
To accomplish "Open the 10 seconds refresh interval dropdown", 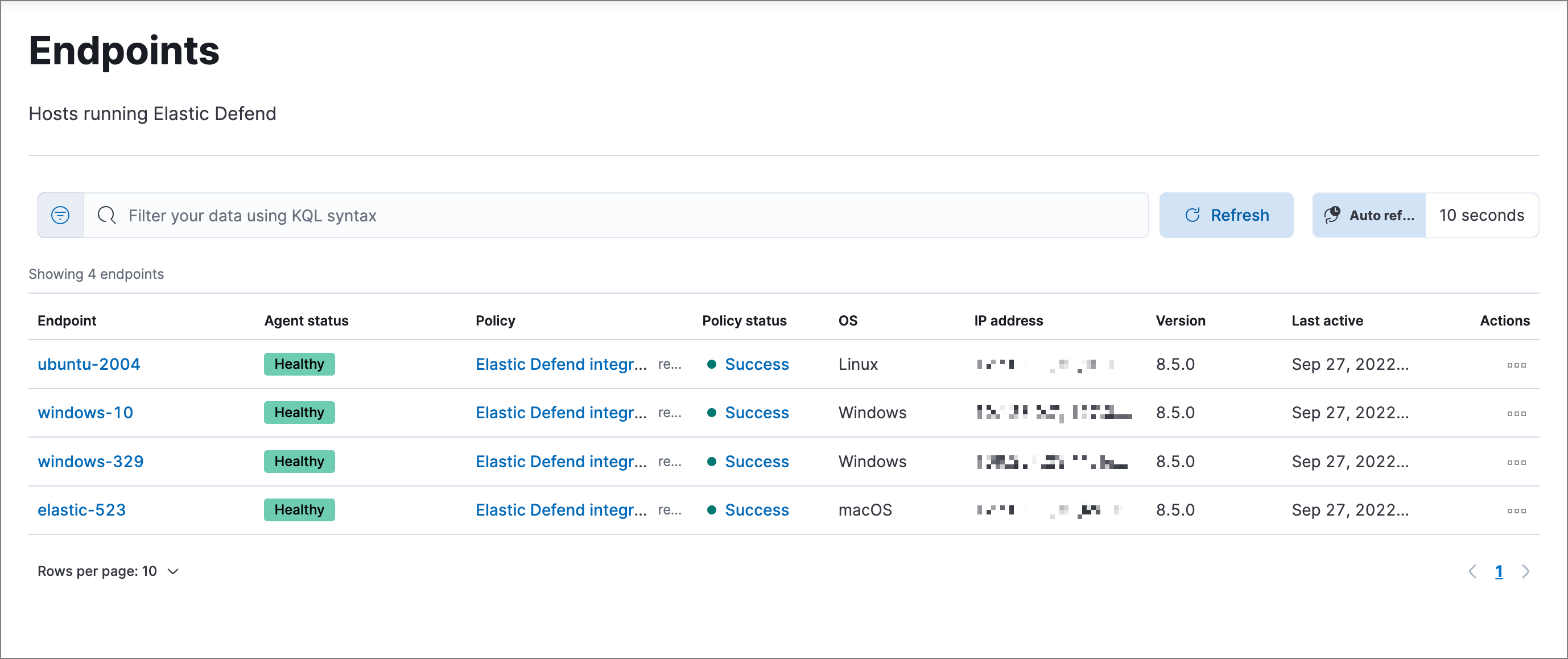I will (1482, 215).
